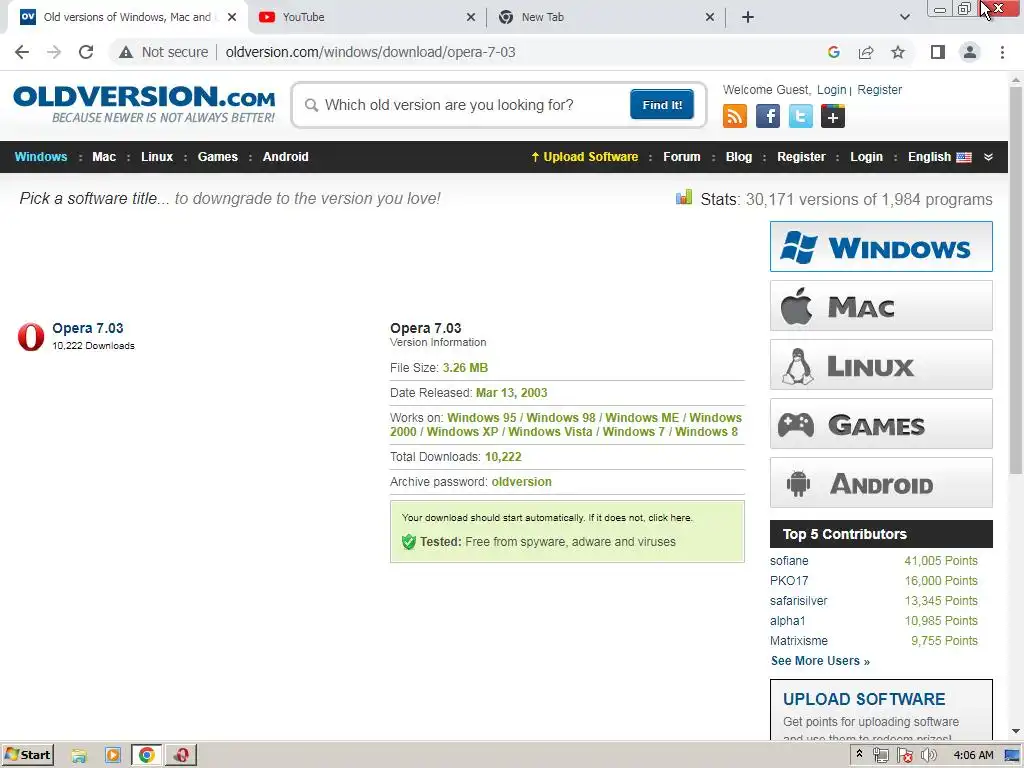Click the RSS feed icon

(x=735, y=116)
